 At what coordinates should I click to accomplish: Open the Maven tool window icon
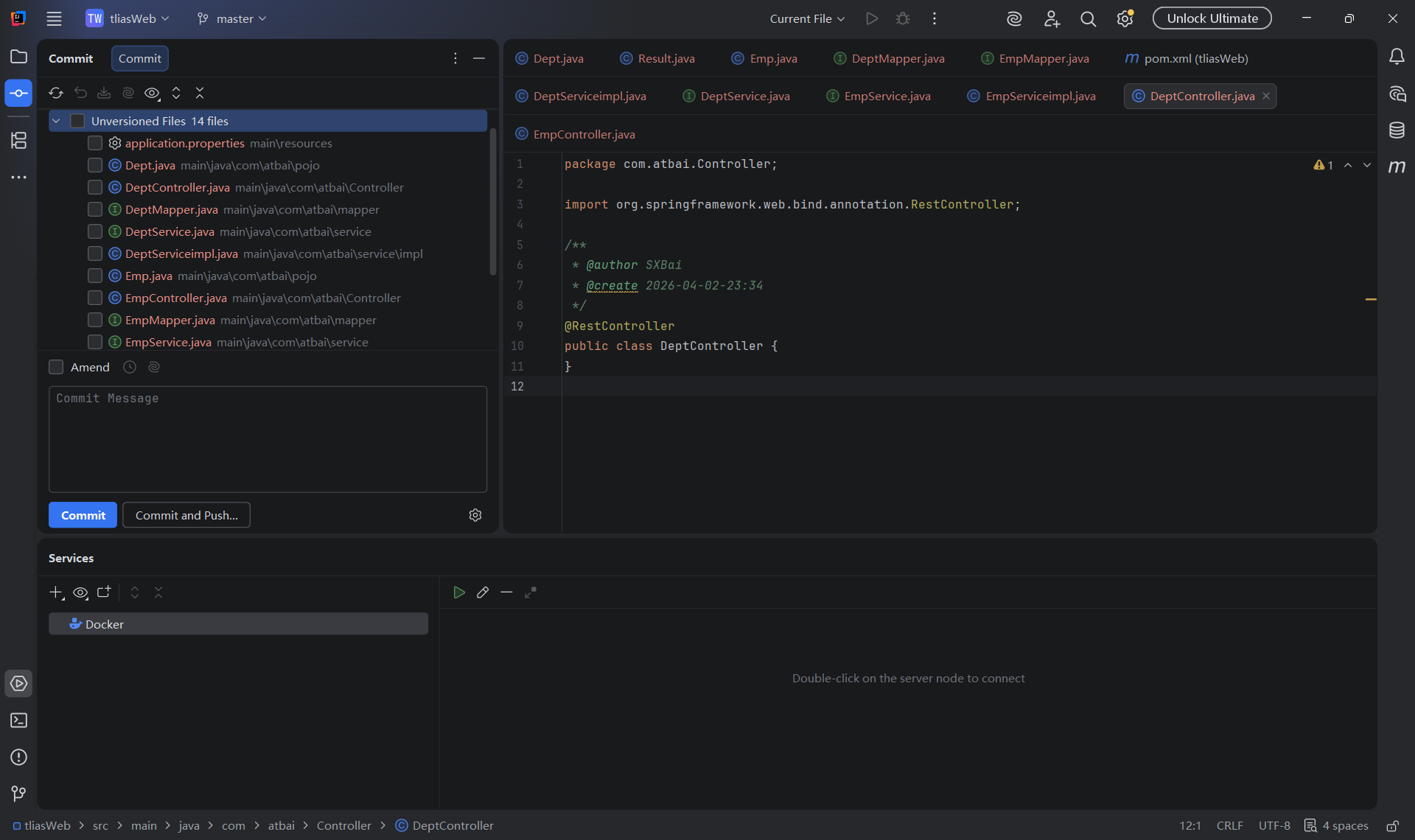[x=1397, y=167]
